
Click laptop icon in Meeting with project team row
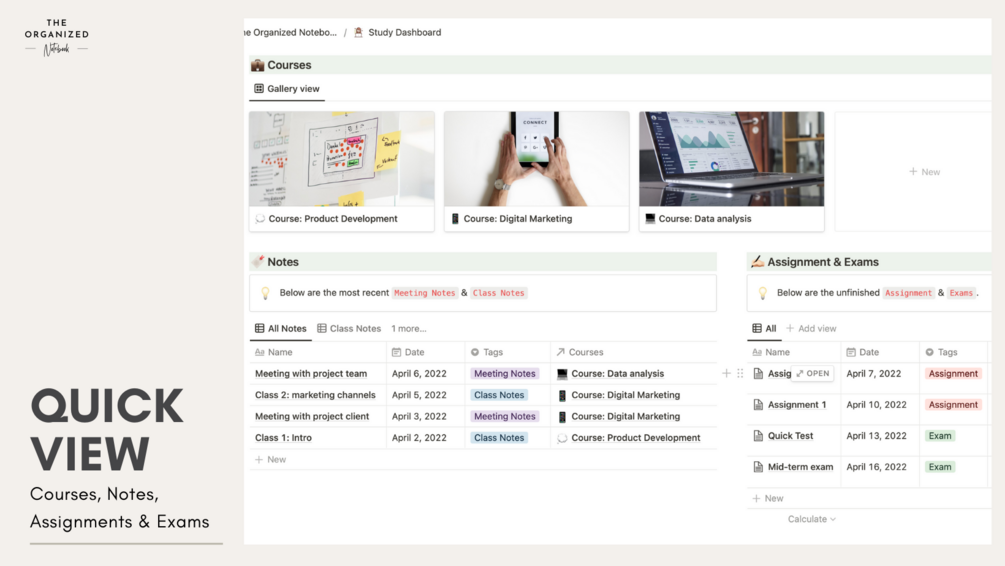point(562,374)
